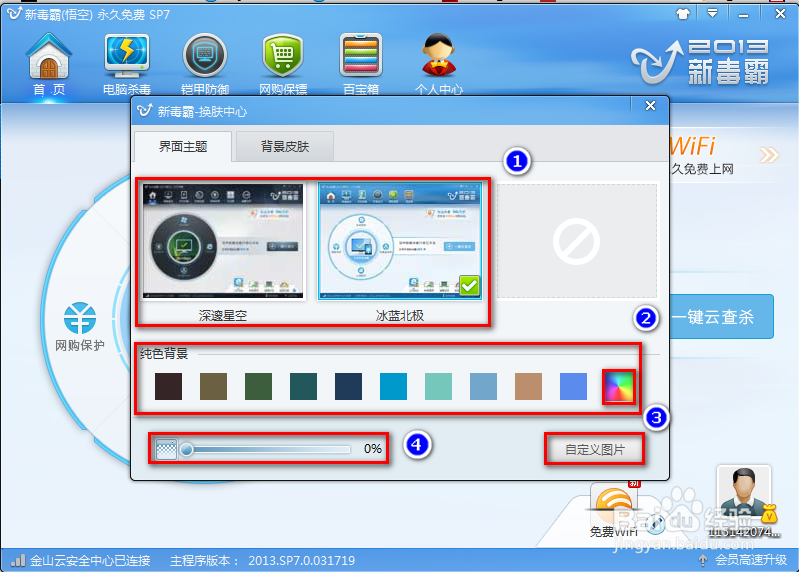Click 网购保护 yen shield icon

(x=80, y=318)
